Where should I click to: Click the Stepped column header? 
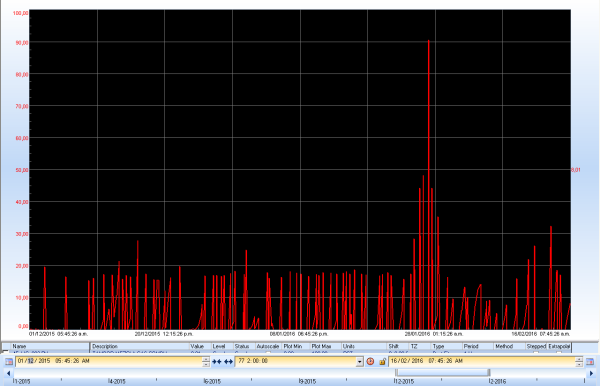(x=536, y=346)
